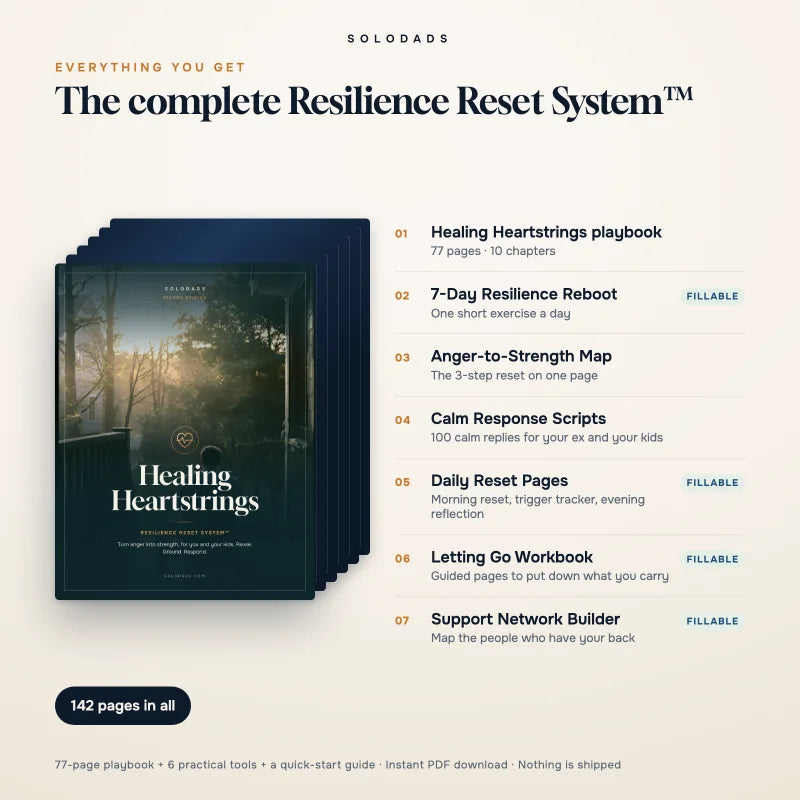
Task: Click number 07 list marker
Action: [x=402, y=620]
